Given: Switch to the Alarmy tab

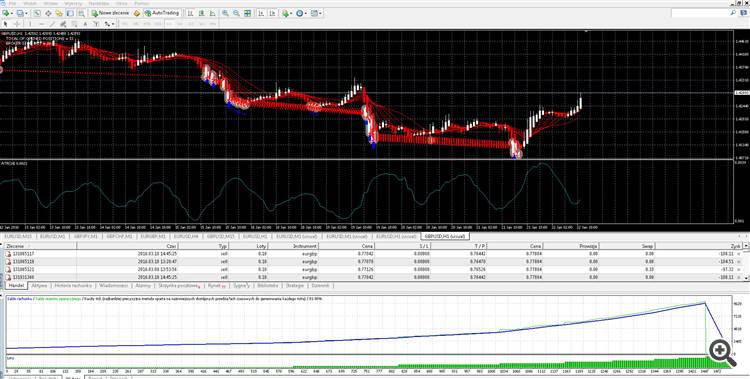Looking at the screenshot, I should 143,286.
